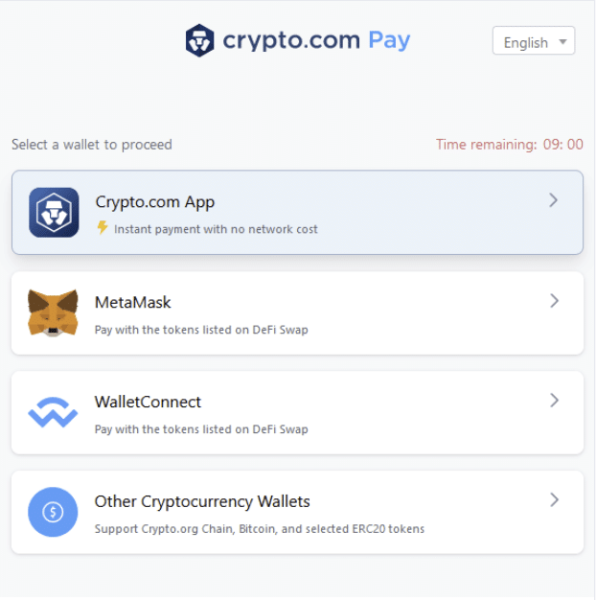The width and height of the screenshot is (596, 600).
Task: Choose MetaMask wallet label
Action: pyautogui.click(x=133, y=302)
